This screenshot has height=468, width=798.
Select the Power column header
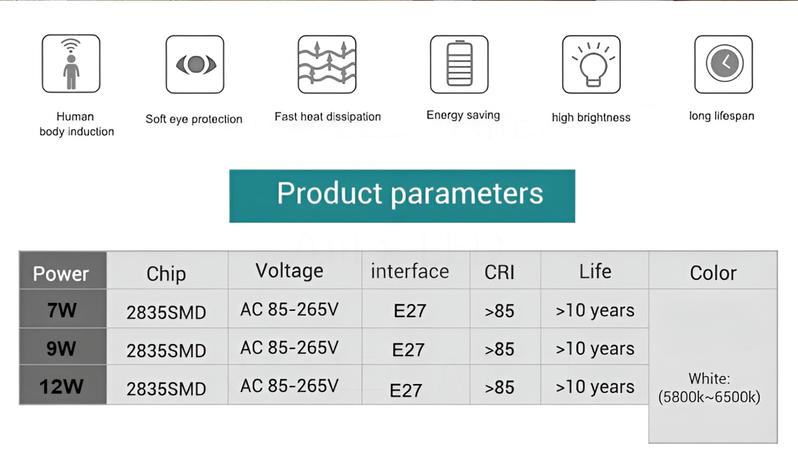(x=63, y=271)
